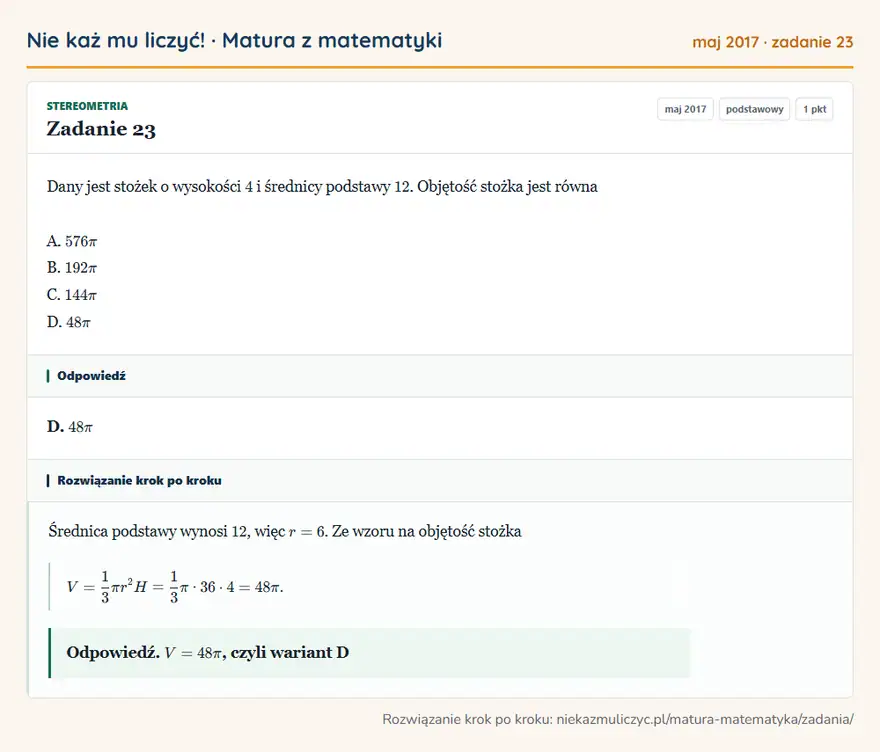Select answer option B. 192π
Screen dimensions: 880x752
point(72,268)
